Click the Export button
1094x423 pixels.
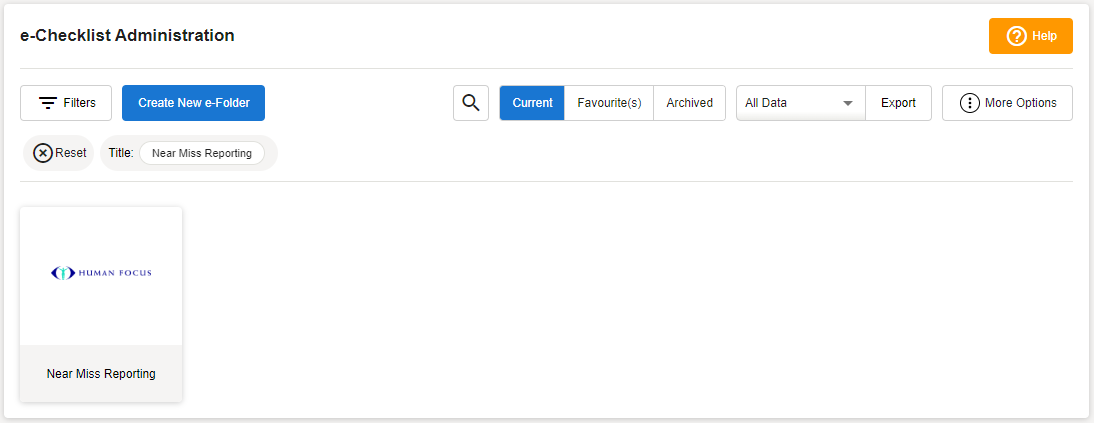[x=898, y=103]
